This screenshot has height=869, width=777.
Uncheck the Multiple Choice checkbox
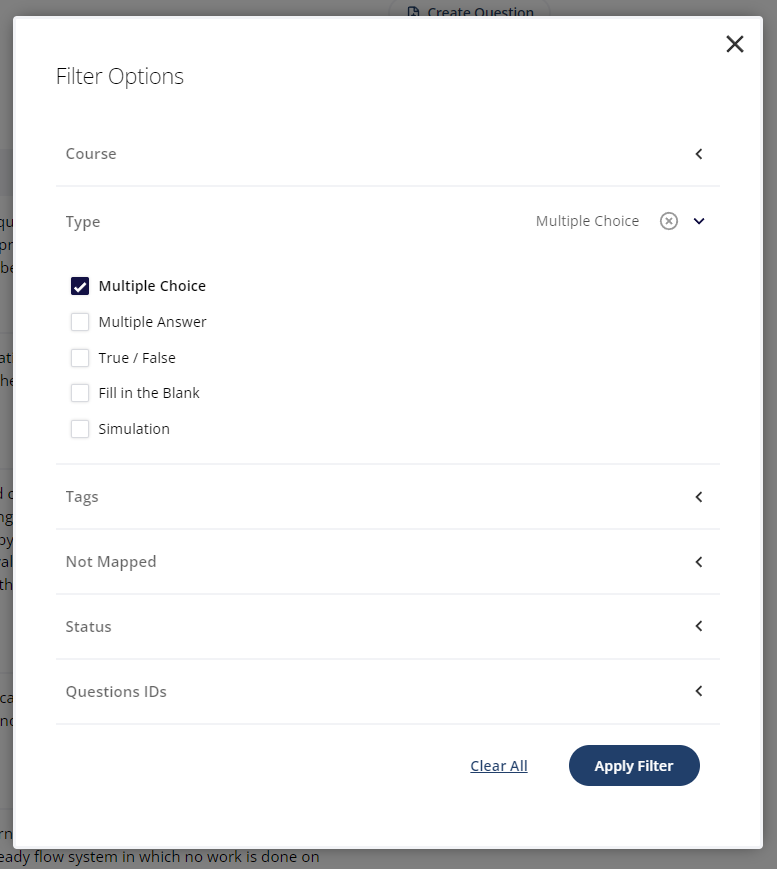pyautogui.click(x=80, y=286)
